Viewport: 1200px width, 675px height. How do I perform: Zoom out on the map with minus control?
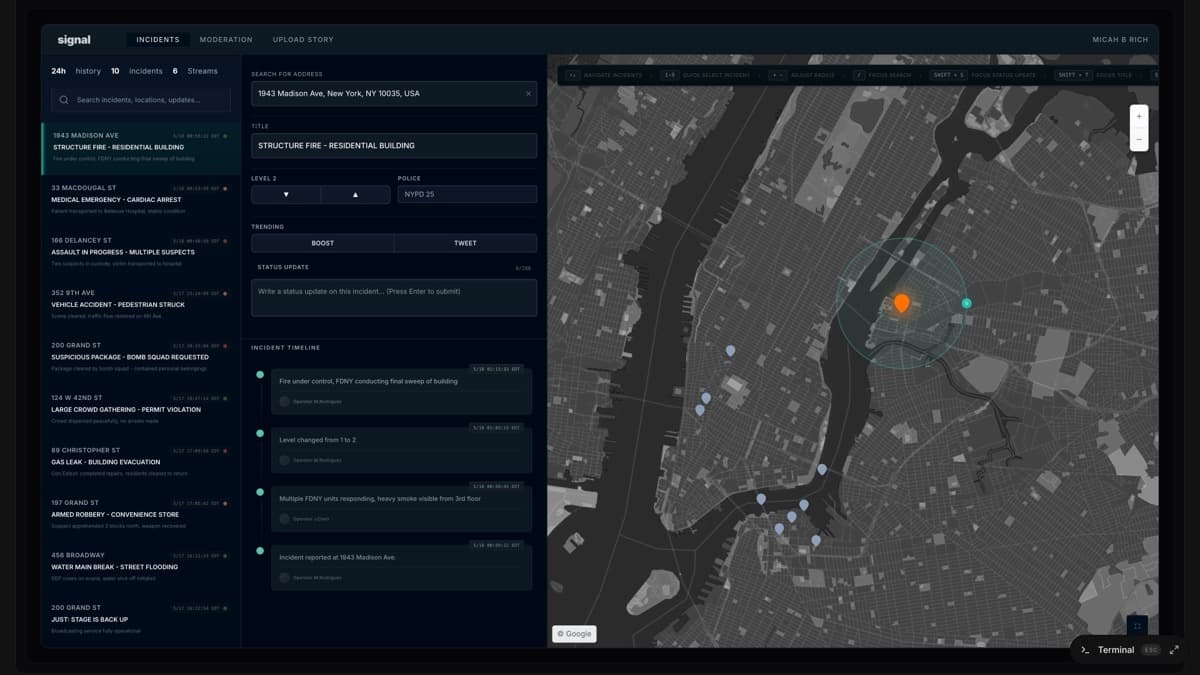(x=1138, y=139)
